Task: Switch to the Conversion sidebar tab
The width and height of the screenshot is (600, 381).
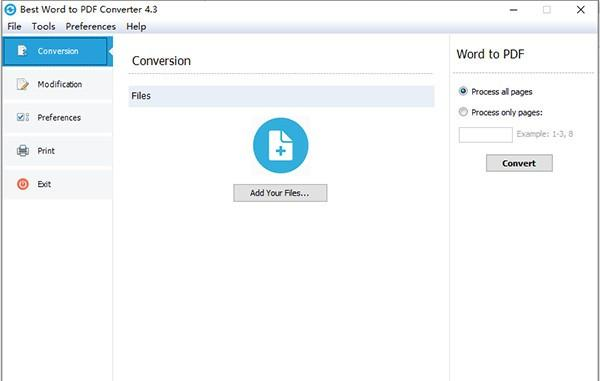Action: point(57,51)
